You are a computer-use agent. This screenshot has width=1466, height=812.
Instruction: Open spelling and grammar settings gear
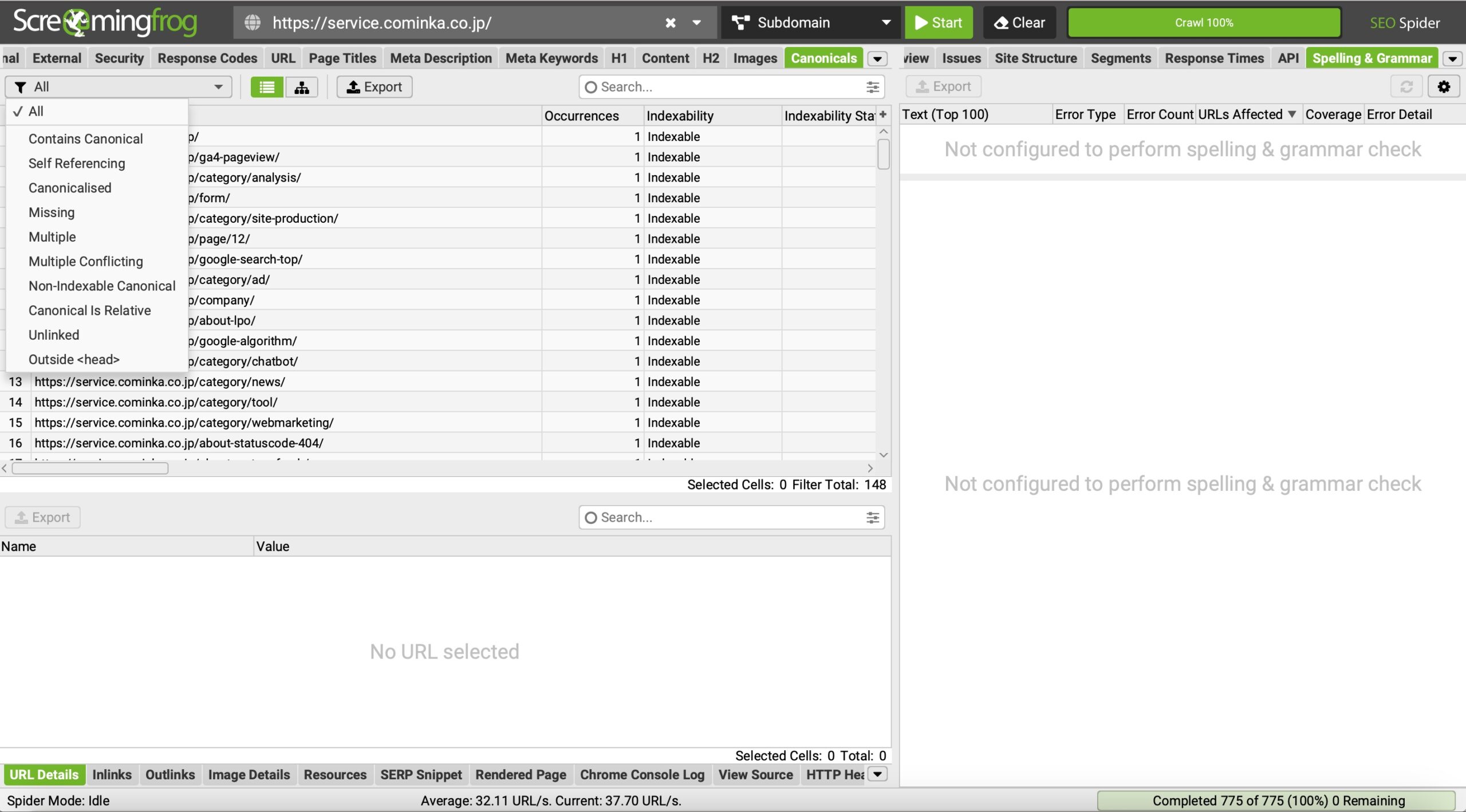click(x=1443, y=86)
